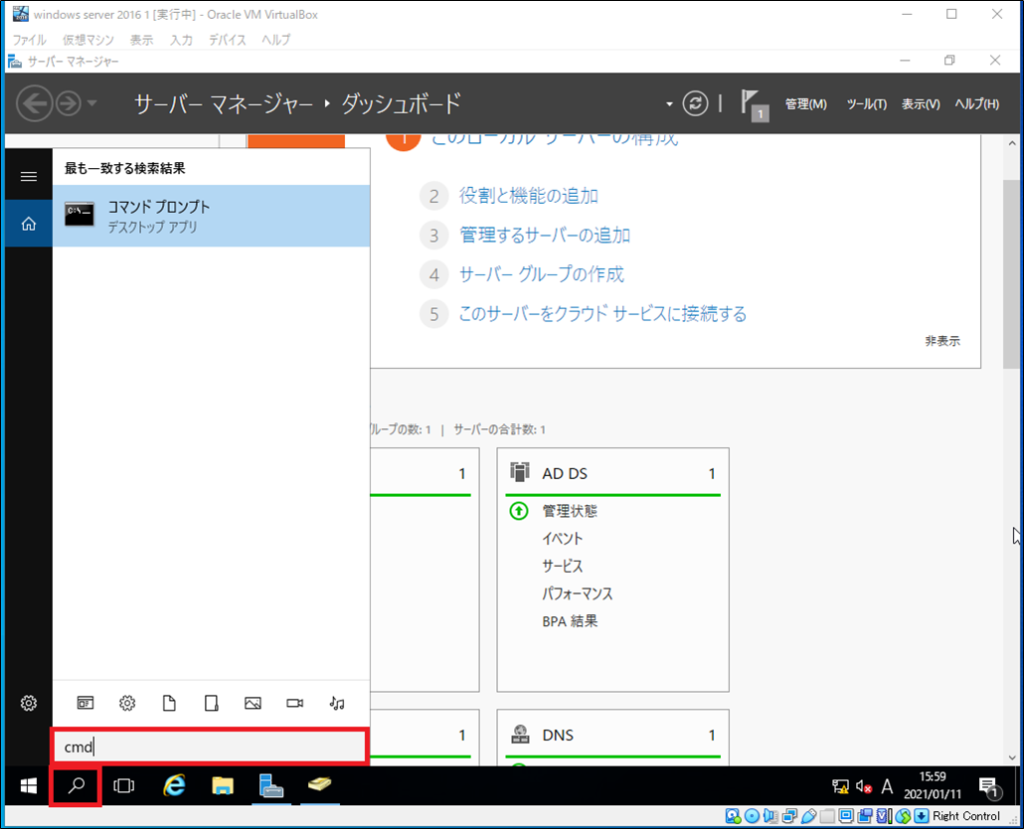Open the ツール(T) menu
This screenshot has width=1024, height=829.
(x=866, y=104)
